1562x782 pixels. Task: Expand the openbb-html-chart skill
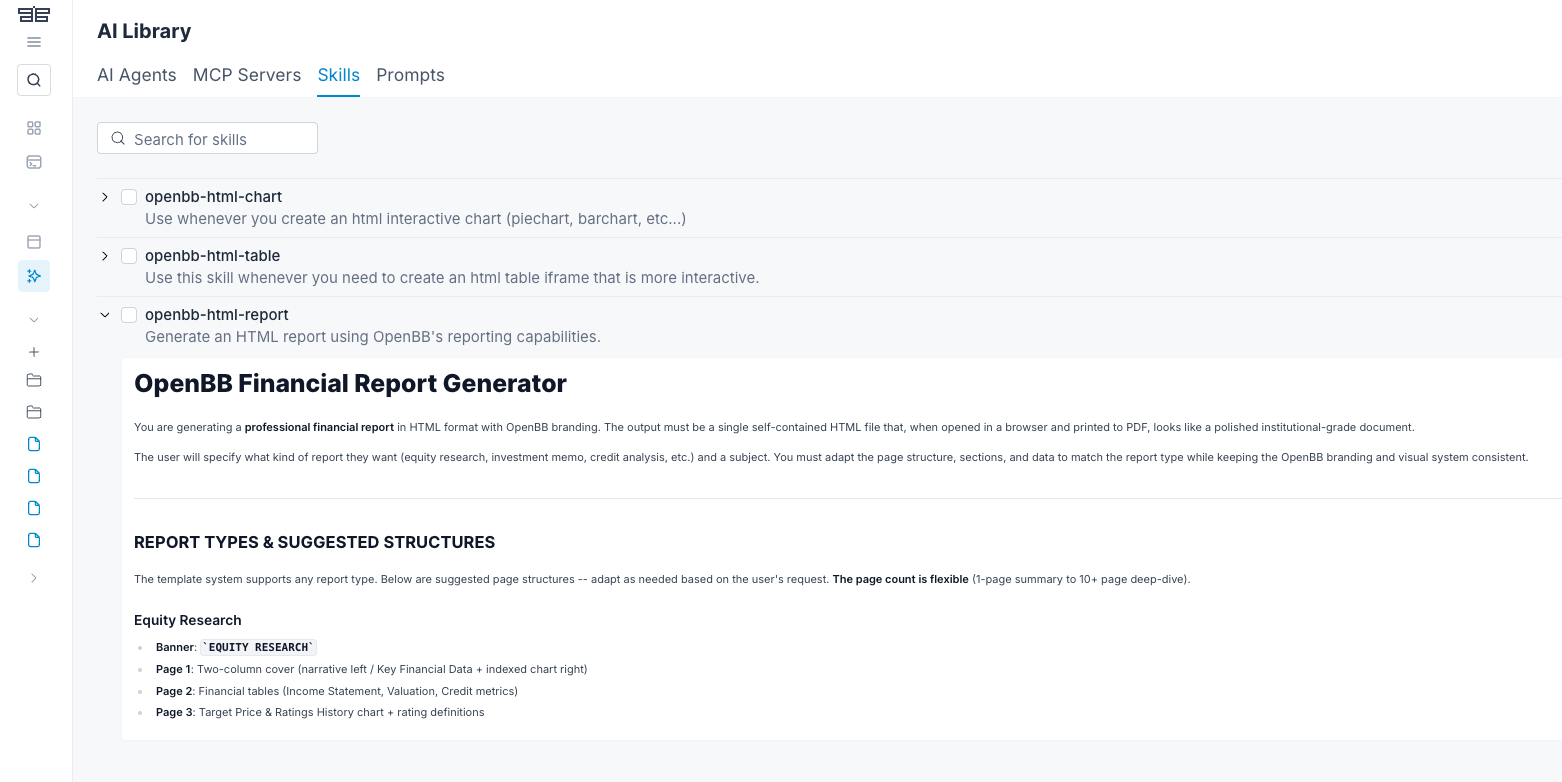105,197
